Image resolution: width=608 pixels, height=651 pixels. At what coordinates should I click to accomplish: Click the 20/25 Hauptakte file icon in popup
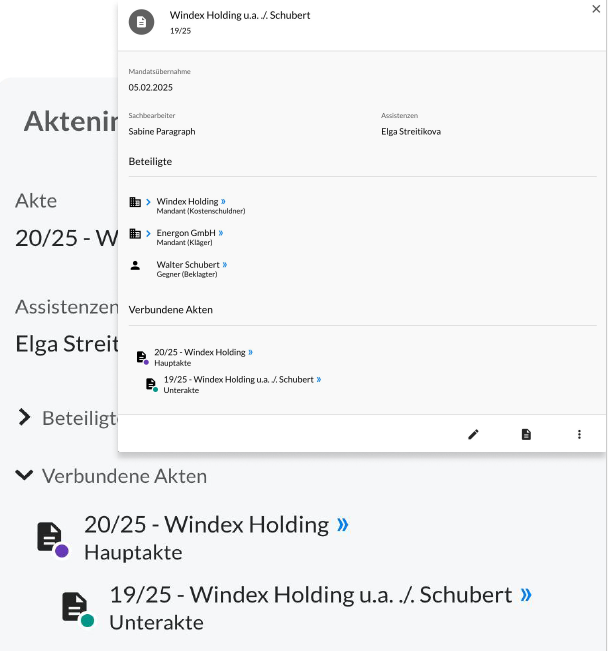point(142,357)
